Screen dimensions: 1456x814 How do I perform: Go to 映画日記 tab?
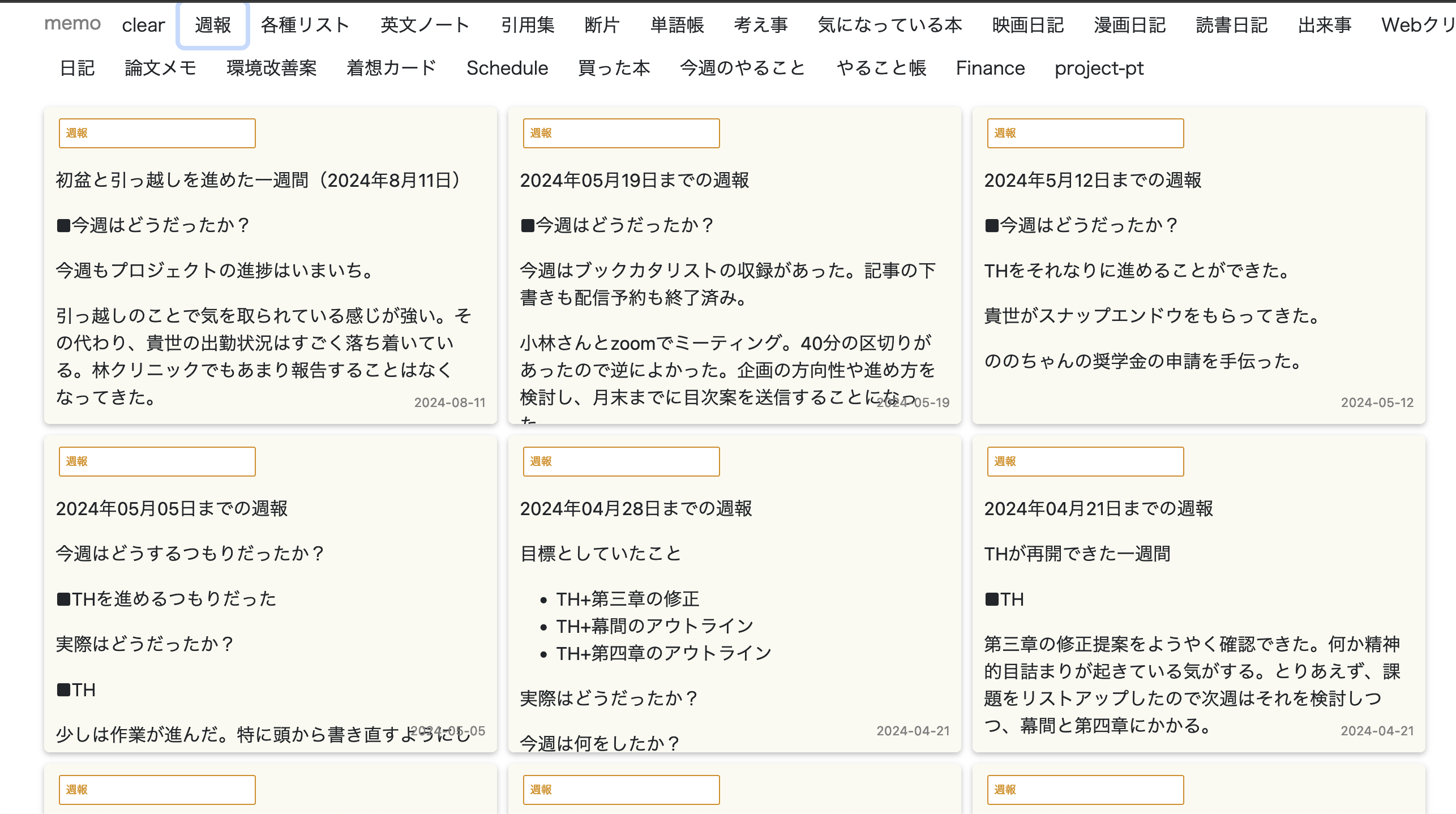click(1028, 25)
